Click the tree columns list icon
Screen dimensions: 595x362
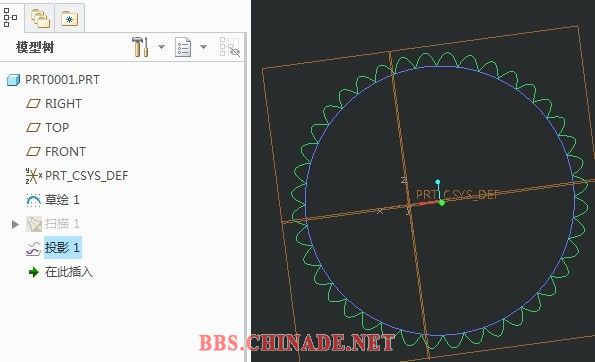[x=183, y=47]
